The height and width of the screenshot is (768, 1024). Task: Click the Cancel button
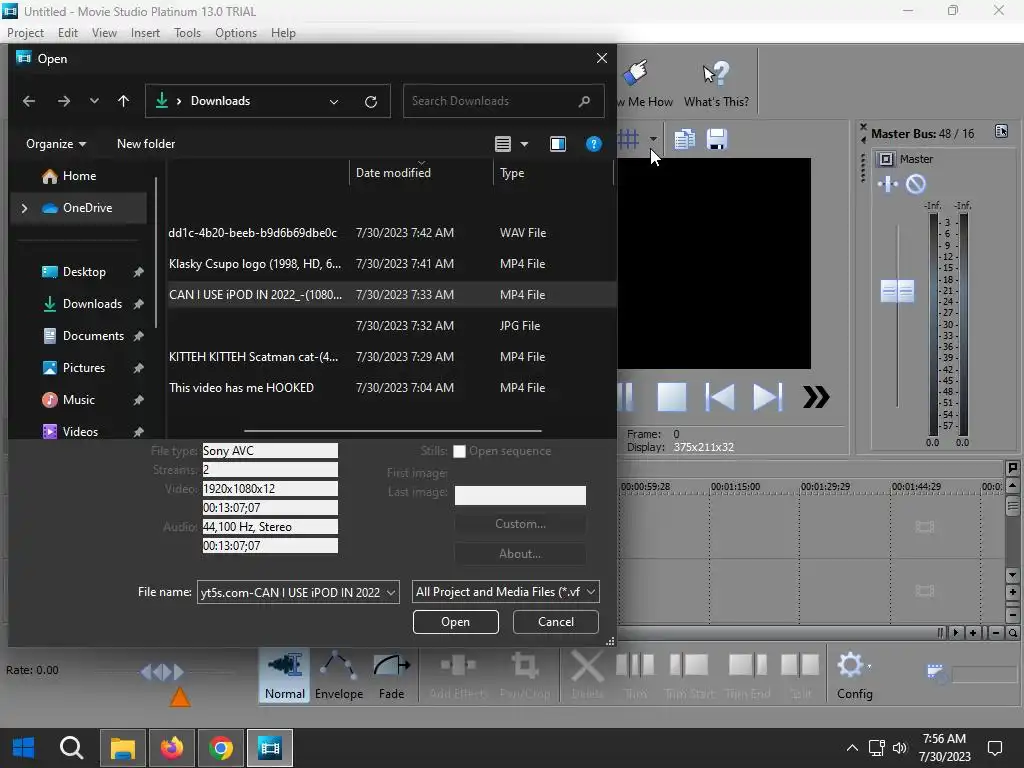556,622
